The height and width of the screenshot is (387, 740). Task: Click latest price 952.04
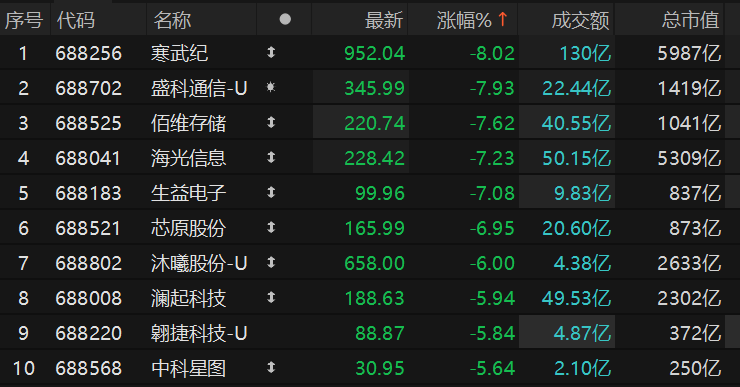(x=375, y=53)
